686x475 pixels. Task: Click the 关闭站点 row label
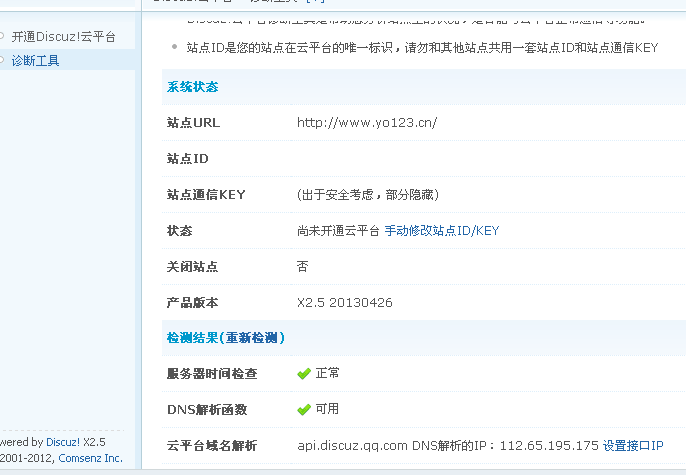192,266
